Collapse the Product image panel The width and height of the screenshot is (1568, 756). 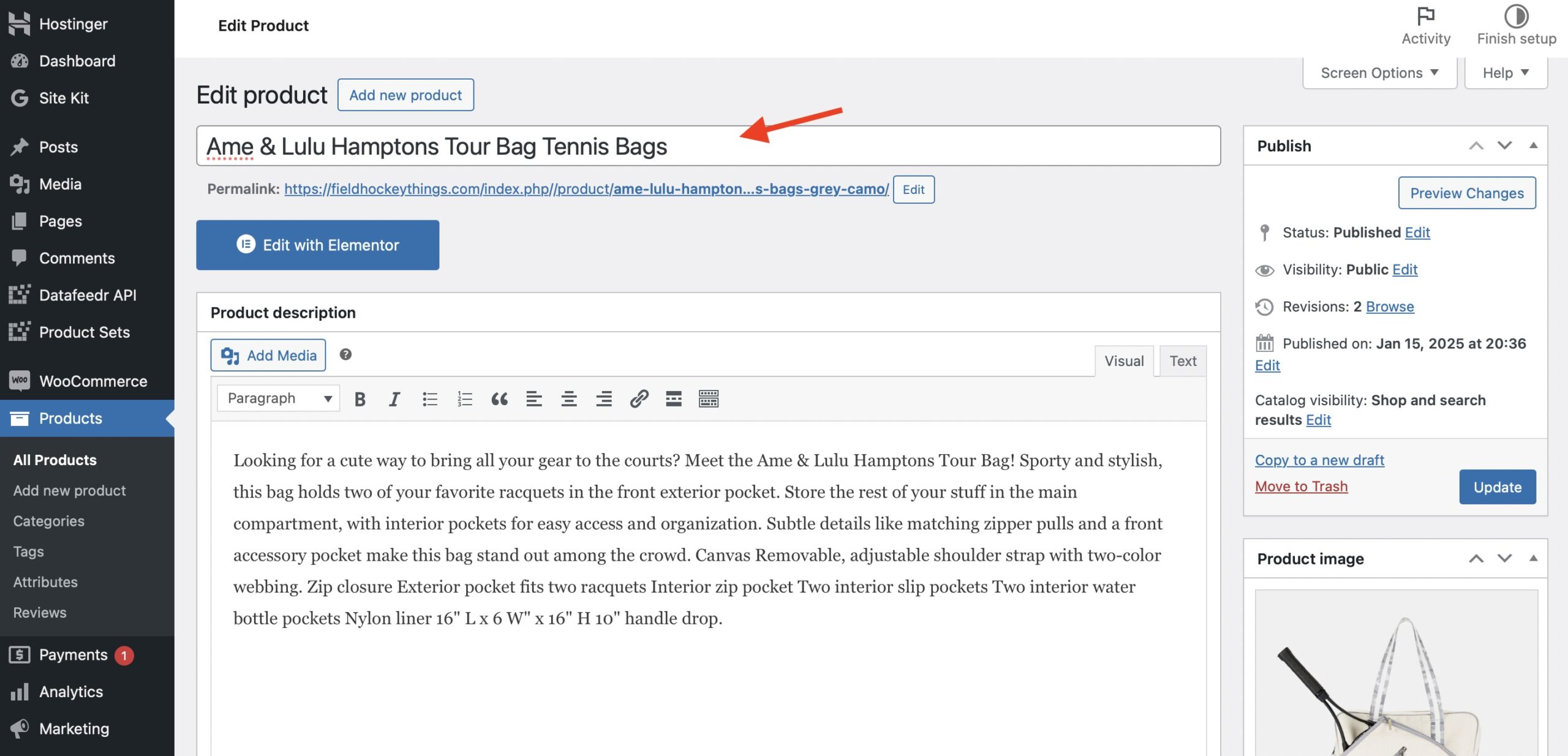(x=1533, y=558)
